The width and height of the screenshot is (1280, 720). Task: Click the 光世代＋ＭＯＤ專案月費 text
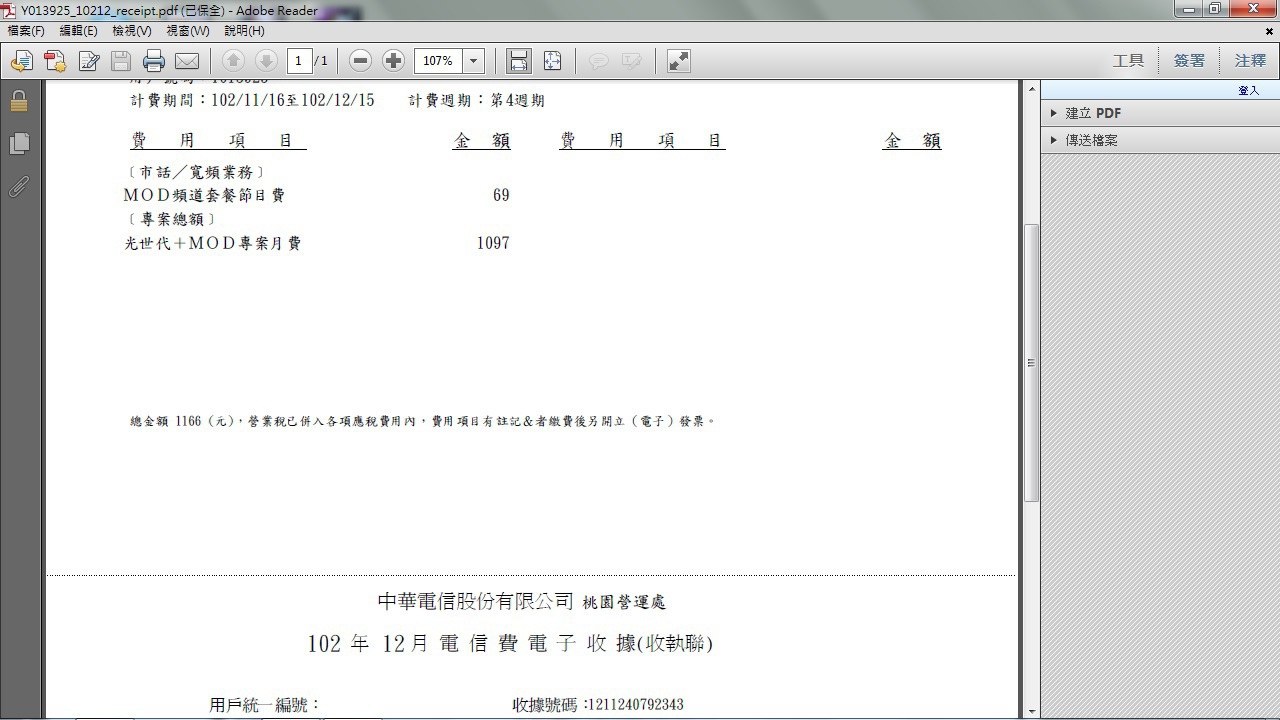click(212, 243)
